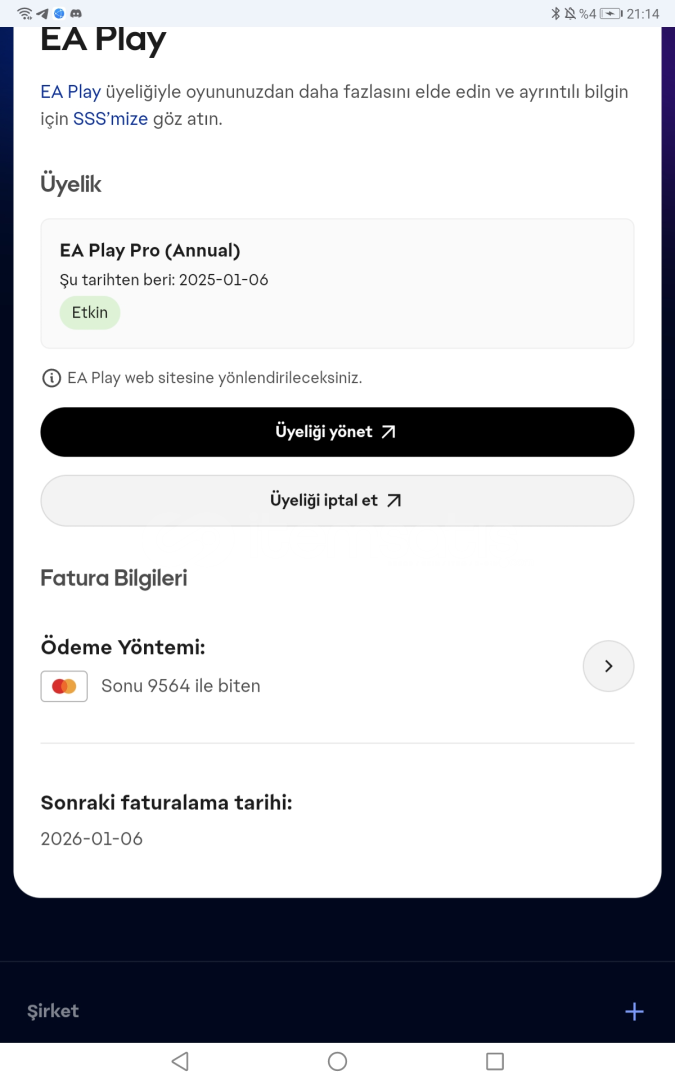This screenshot has width=675, height=1080.
Task: Tap the Sonu 9564 ile biten card text
Action: click(181, 686)
